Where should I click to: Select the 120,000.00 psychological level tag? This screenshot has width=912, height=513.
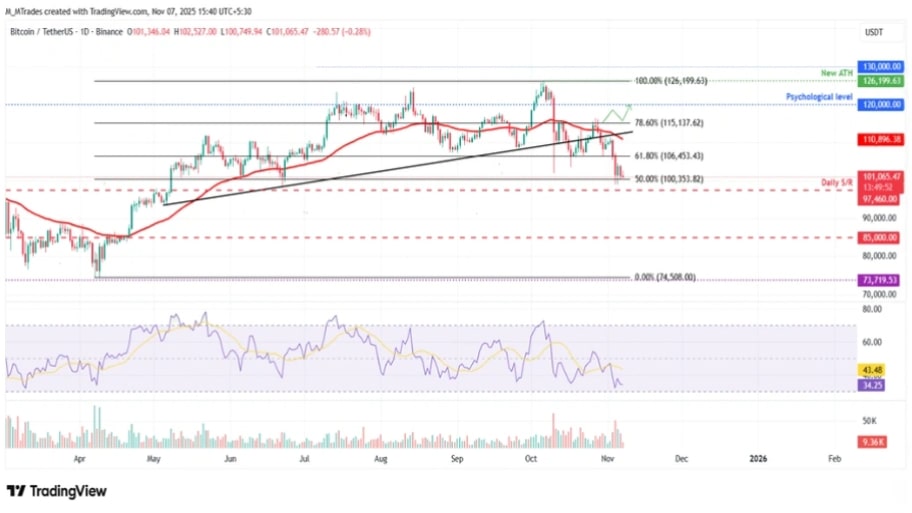tap(882, 104)
